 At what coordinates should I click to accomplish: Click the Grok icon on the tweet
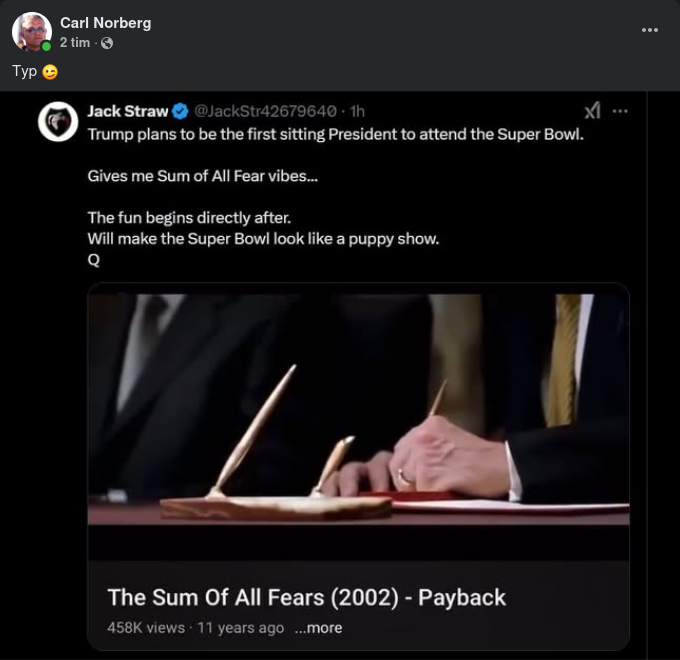[x=592, y=111]
